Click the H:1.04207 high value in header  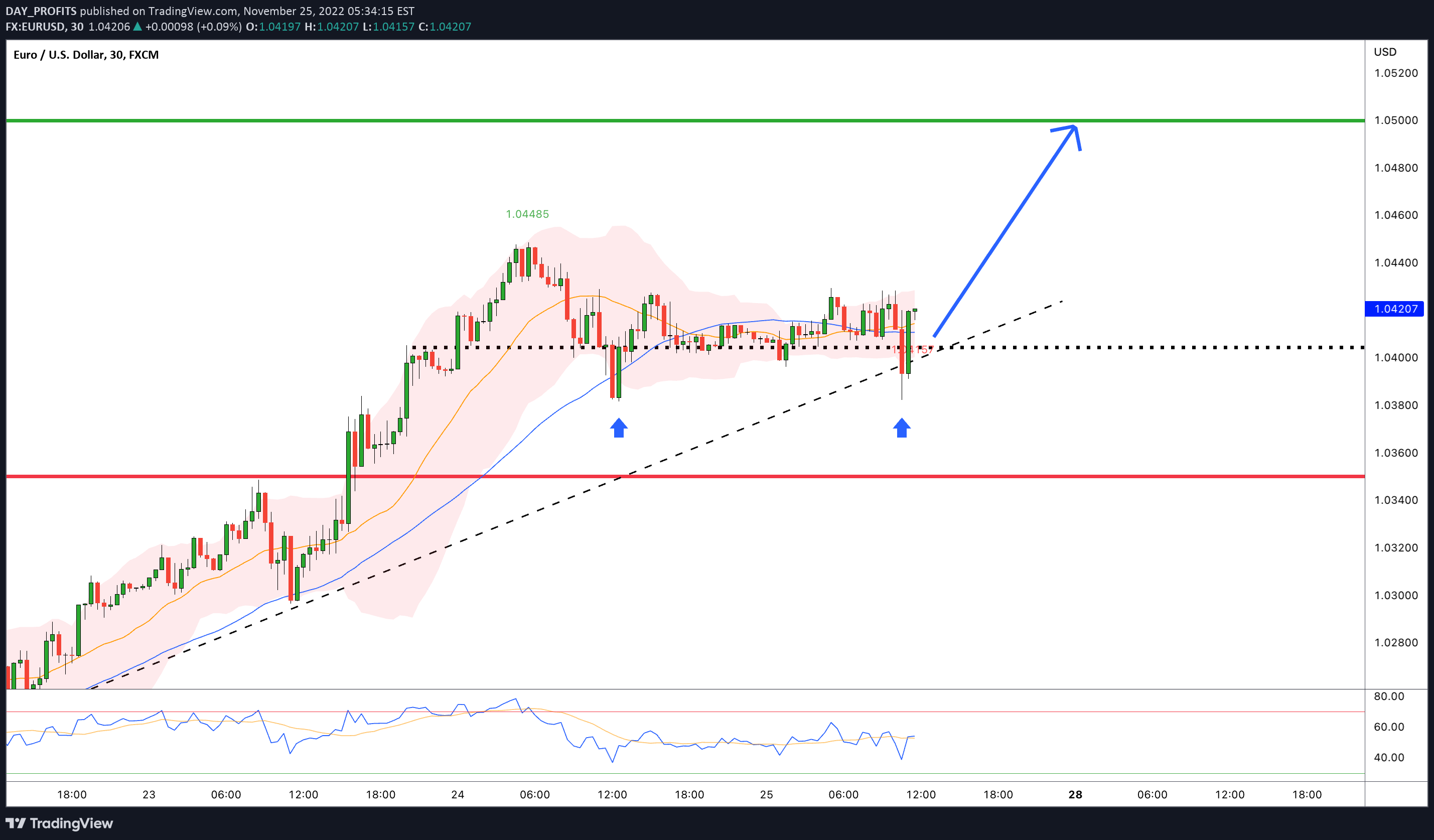pos(332,26)
